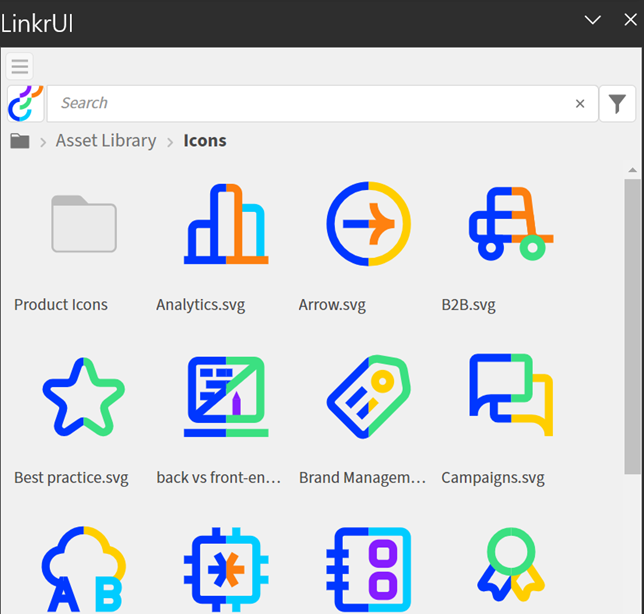Viewport: 644px width, 614px height.
Task: Click the LinkrUI colorful logo icon
Action: (x=25, y=103)
